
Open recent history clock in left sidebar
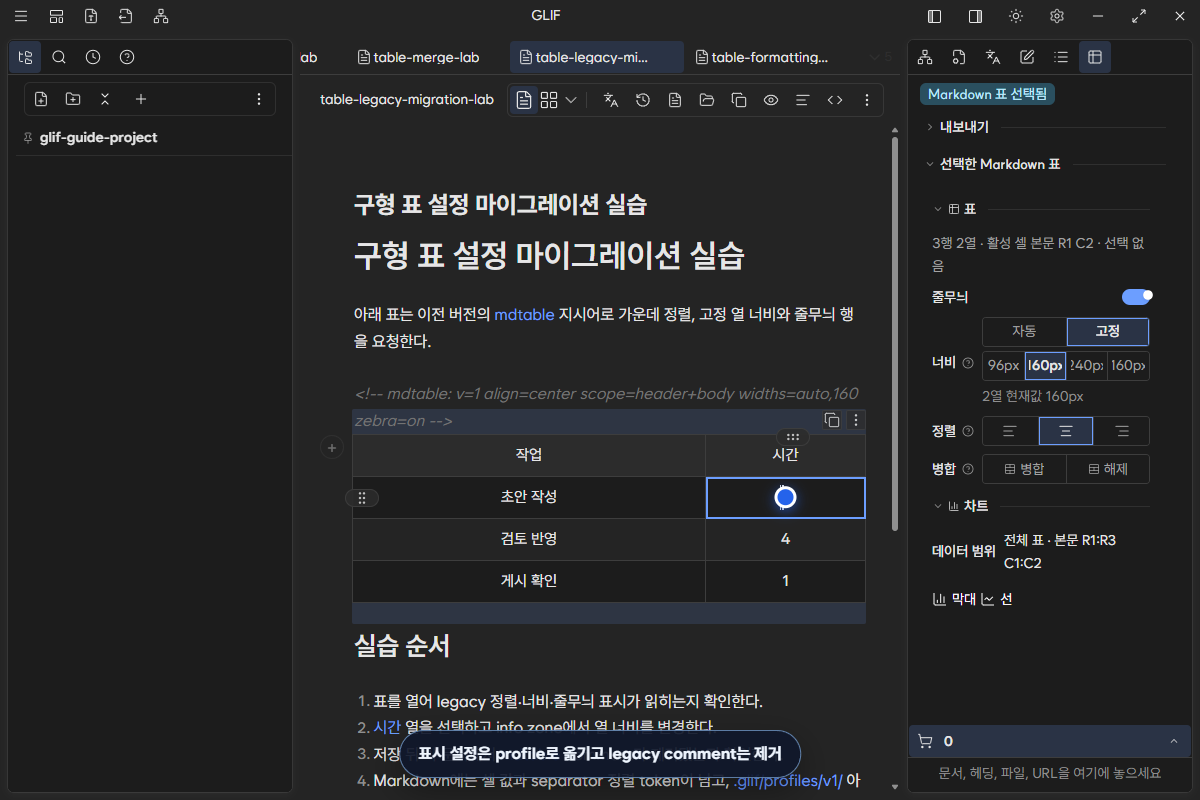93,57
